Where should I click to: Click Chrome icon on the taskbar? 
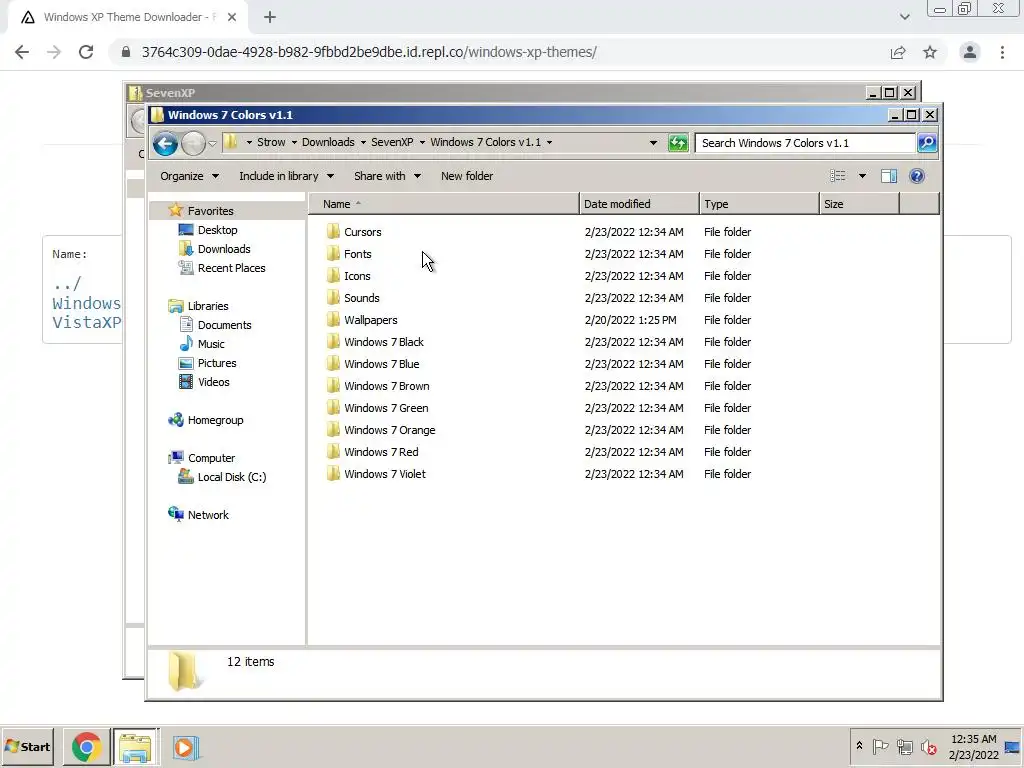[x=86, y=747]
